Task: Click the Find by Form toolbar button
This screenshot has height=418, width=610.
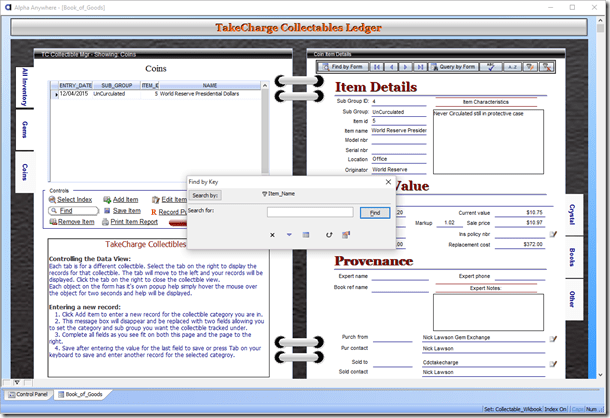Action: (x=344, y=67)
